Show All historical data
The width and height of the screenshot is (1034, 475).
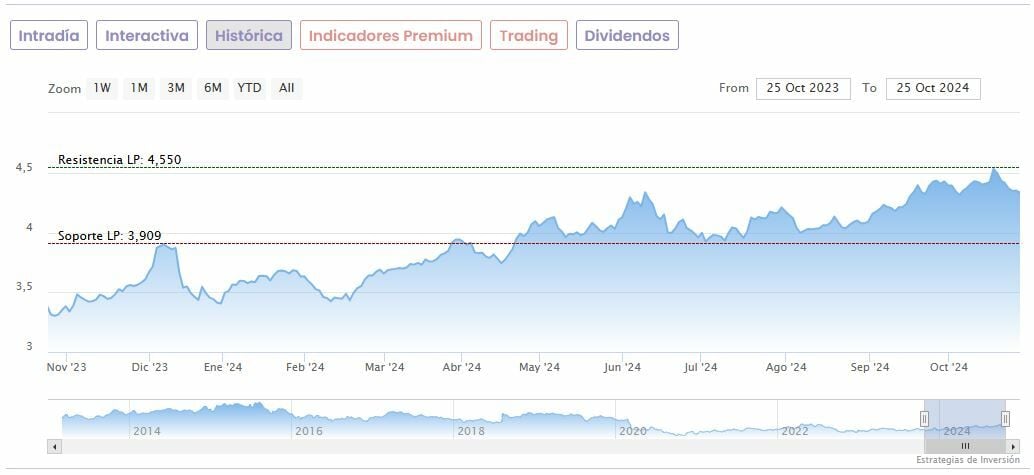pyautogui.click(x=286, y=88)
